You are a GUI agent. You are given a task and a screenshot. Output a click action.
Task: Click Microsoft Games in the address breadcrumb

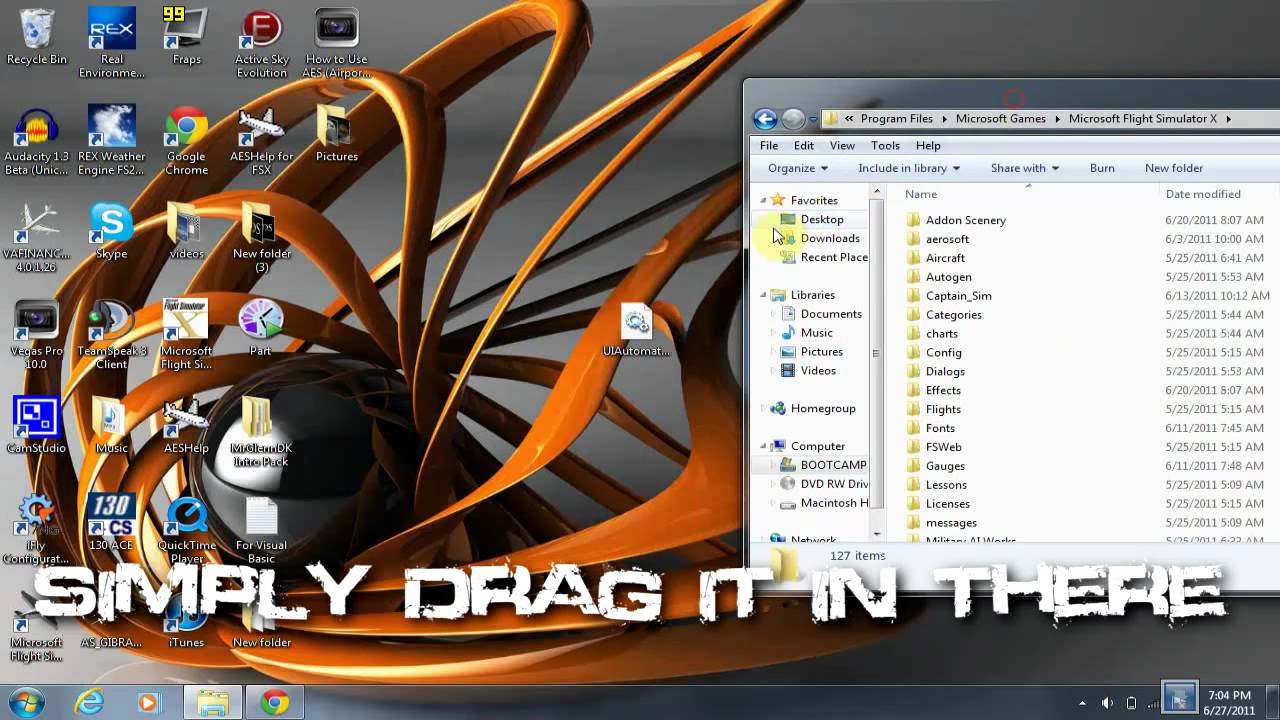coord(1000,118)
